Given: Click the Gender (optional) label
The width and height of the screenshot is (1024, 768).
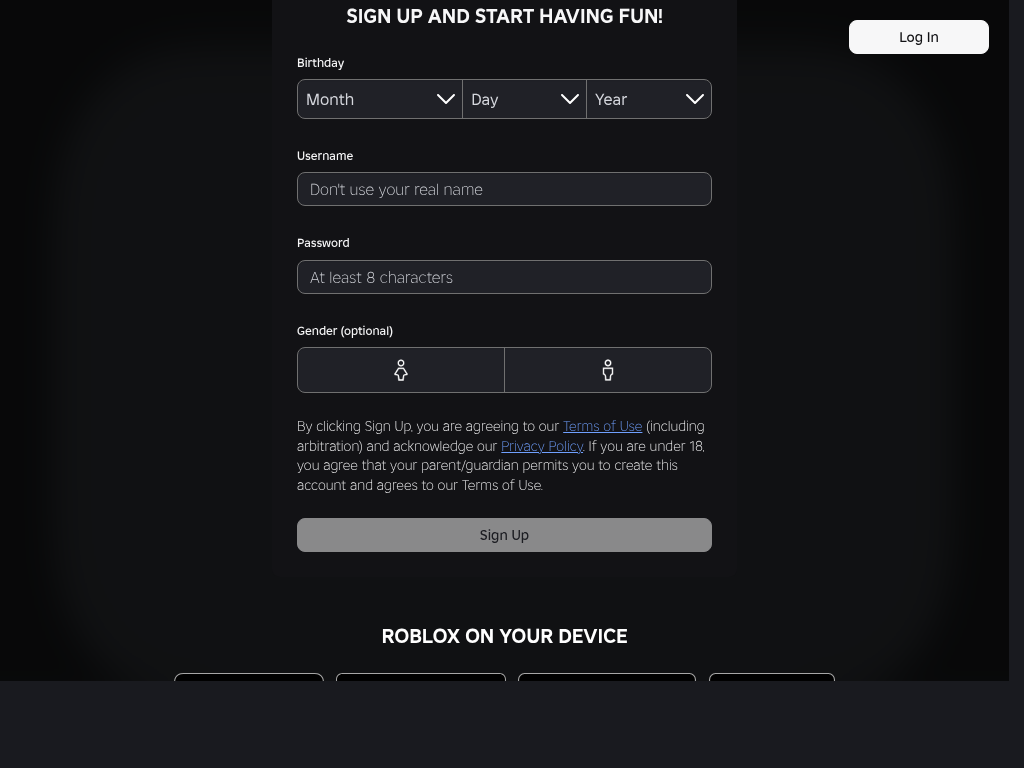Looking at the screenshot, I should coord(345,331).
